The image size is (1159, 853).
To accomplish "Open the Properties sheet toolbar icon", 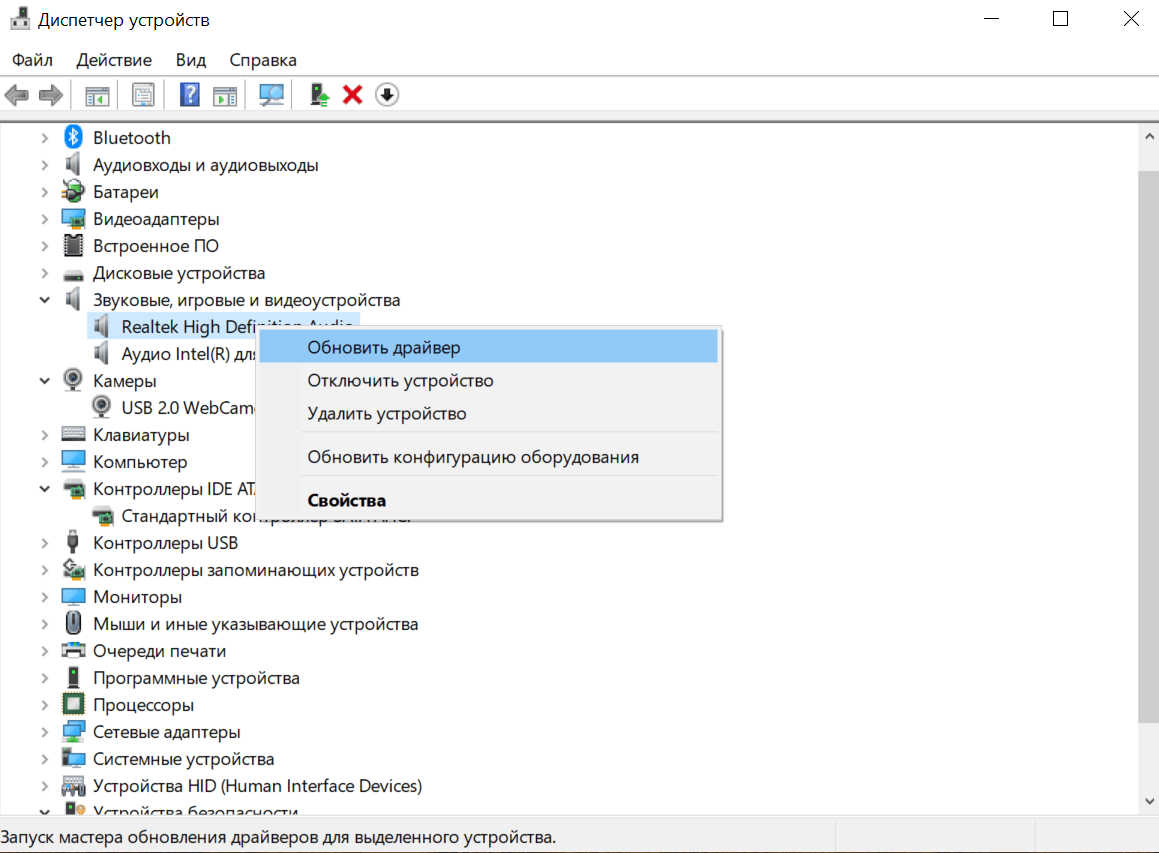I will [x=143, y=95].
